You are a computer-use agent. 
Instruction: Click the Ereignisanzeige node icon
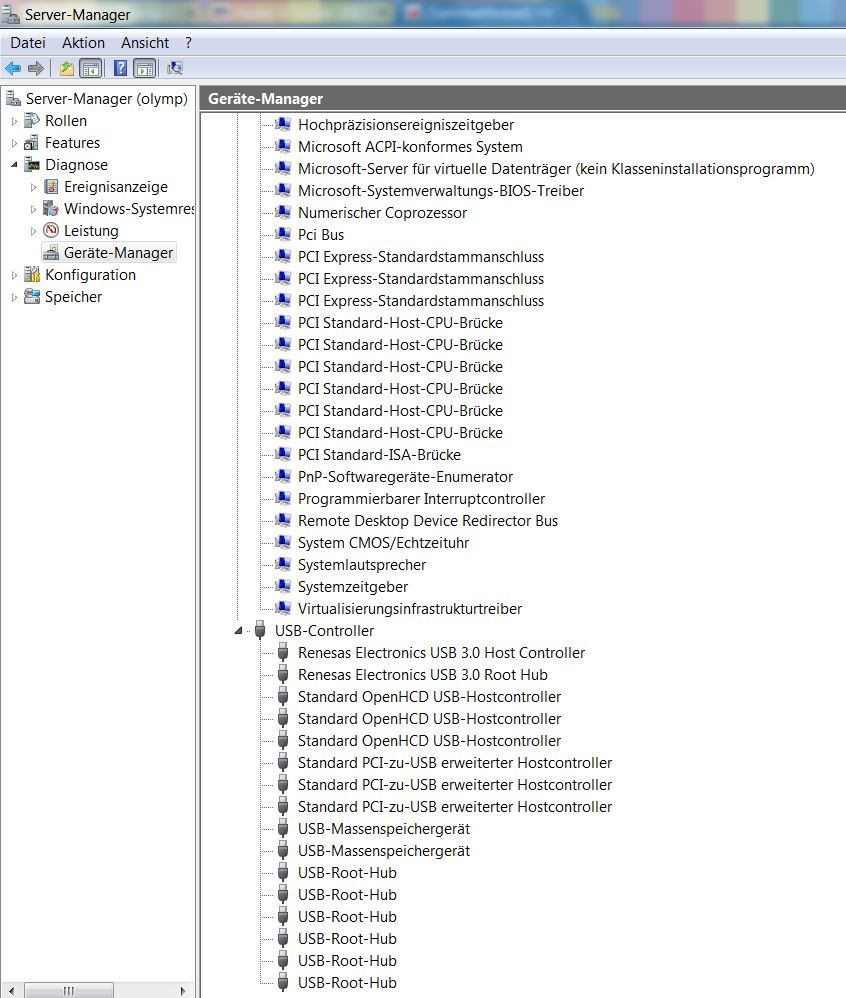click(x=51, y=186)
